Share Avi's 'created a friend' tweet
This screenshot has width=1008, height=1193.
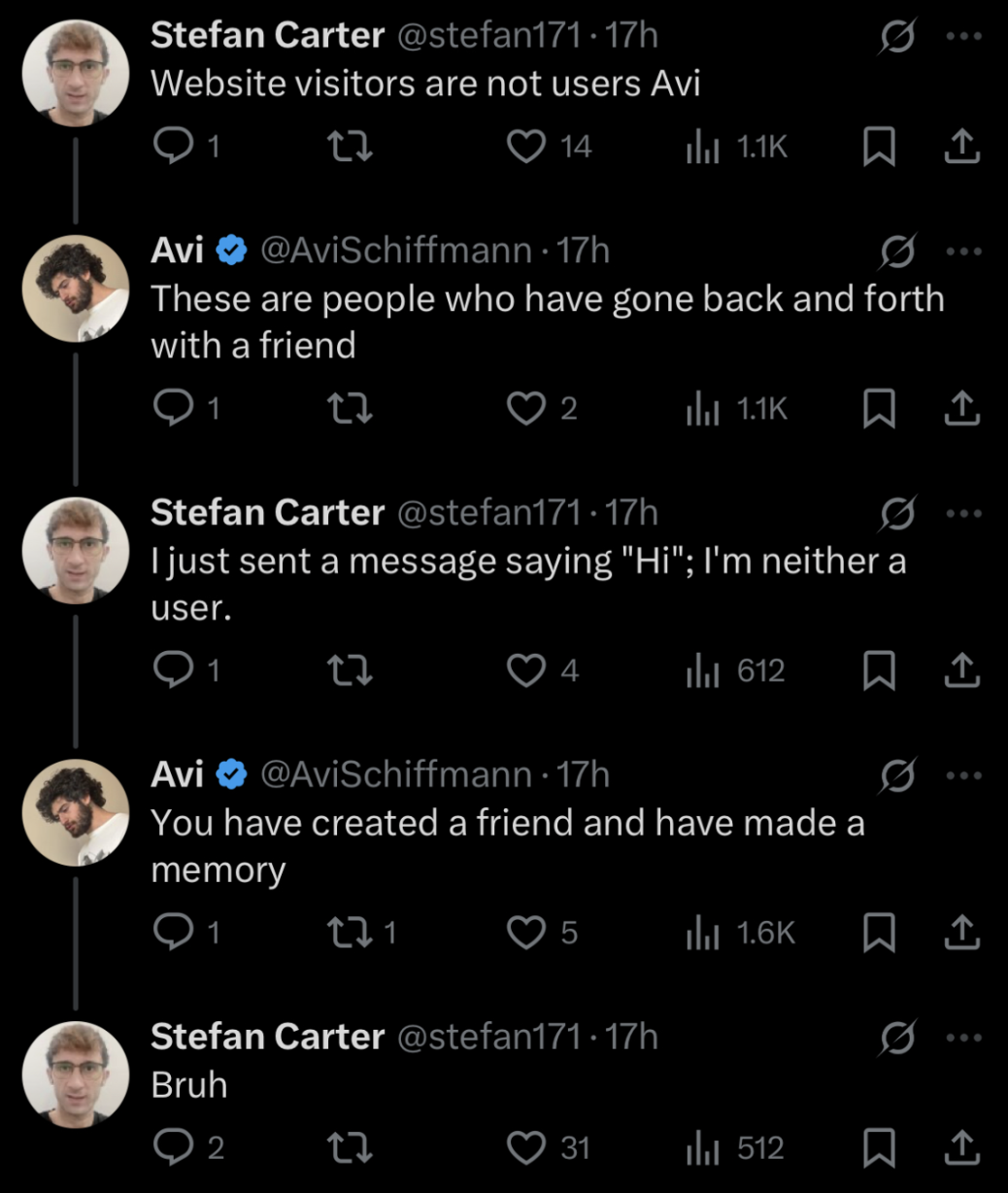coord(961,933)
